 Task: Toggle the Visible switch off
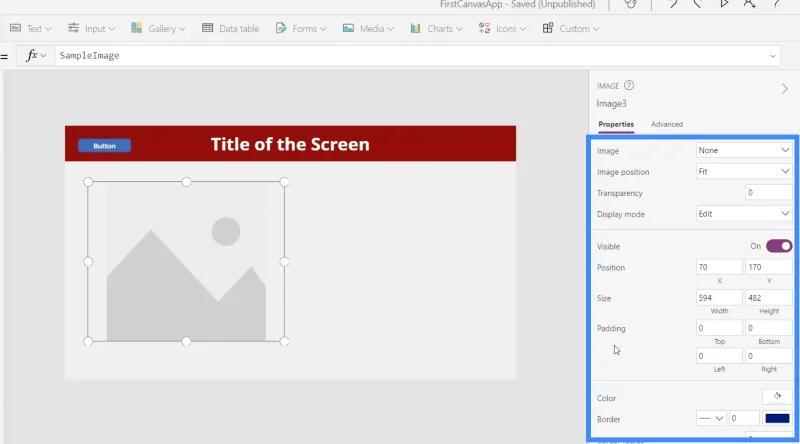click(x=779, y=246)
